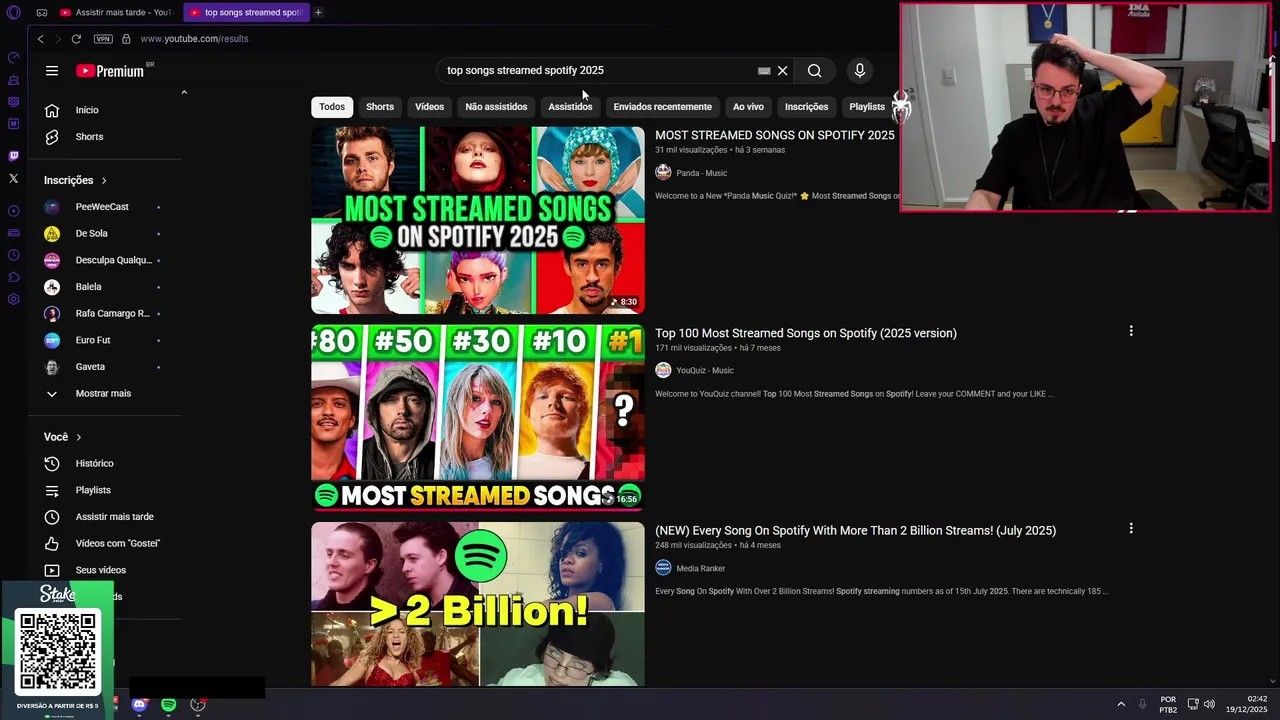
Task: Open X (Twitter) in the Opera sidebar
Action: 13,179
